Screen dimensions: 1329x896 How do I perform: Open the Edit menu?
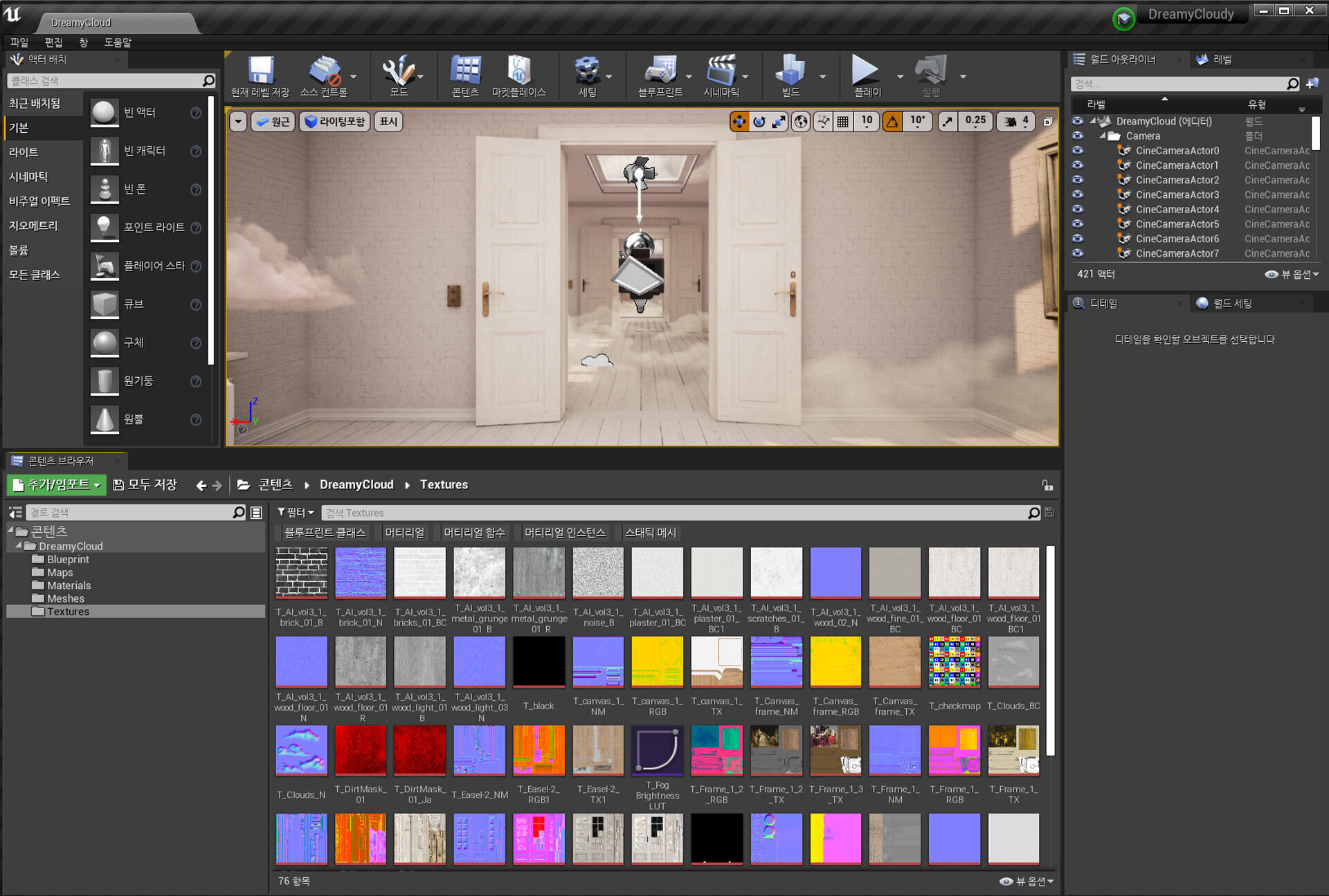[53, 42]
